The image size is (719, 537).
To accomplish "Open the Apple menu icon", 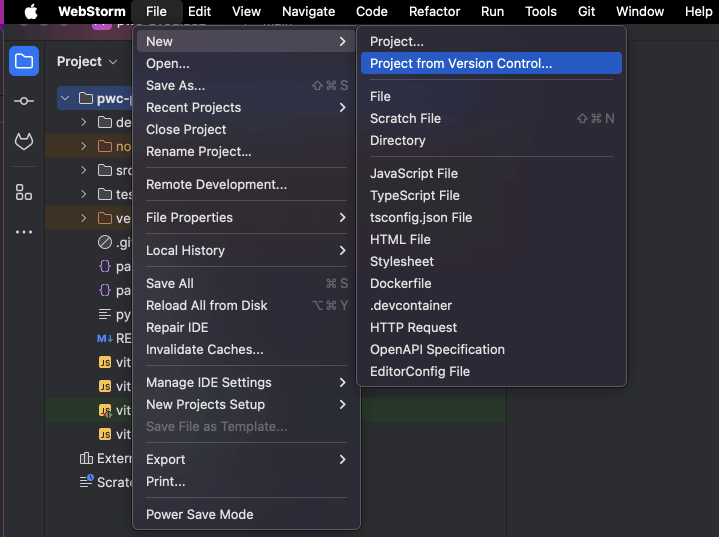I will click(x=30, y=12).
